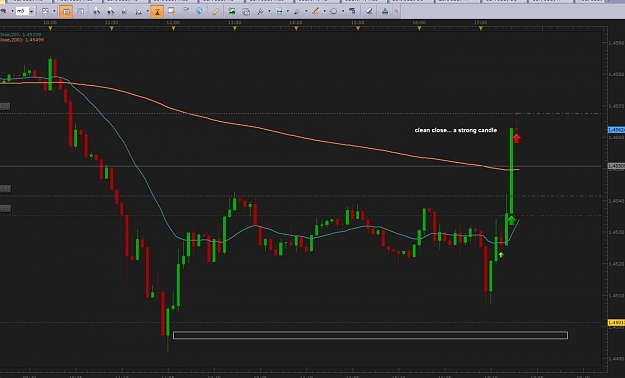Screen dimensions: 625x378
Task: Open the dropdown arrow next to the line tool
Action: tap(324, 12)
